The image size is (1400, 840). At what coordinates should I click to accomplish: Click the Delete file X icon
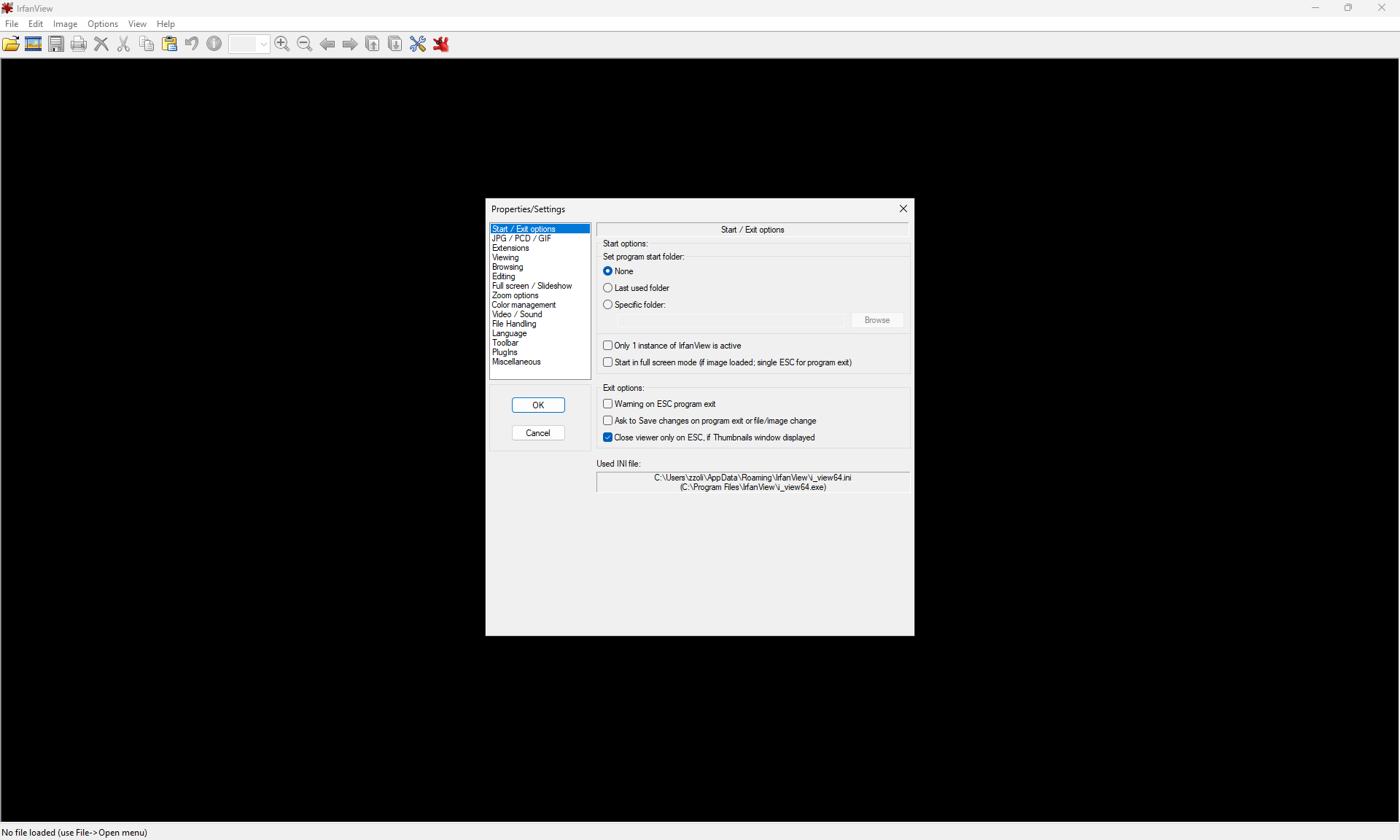coord(101,44)
